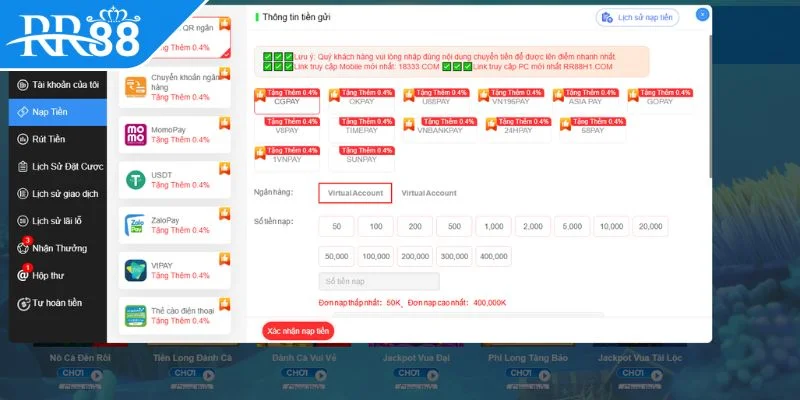This screenshot has height=400, width=800.
Task: Select MomoPay deposit method
Action: tap(174, 135)
